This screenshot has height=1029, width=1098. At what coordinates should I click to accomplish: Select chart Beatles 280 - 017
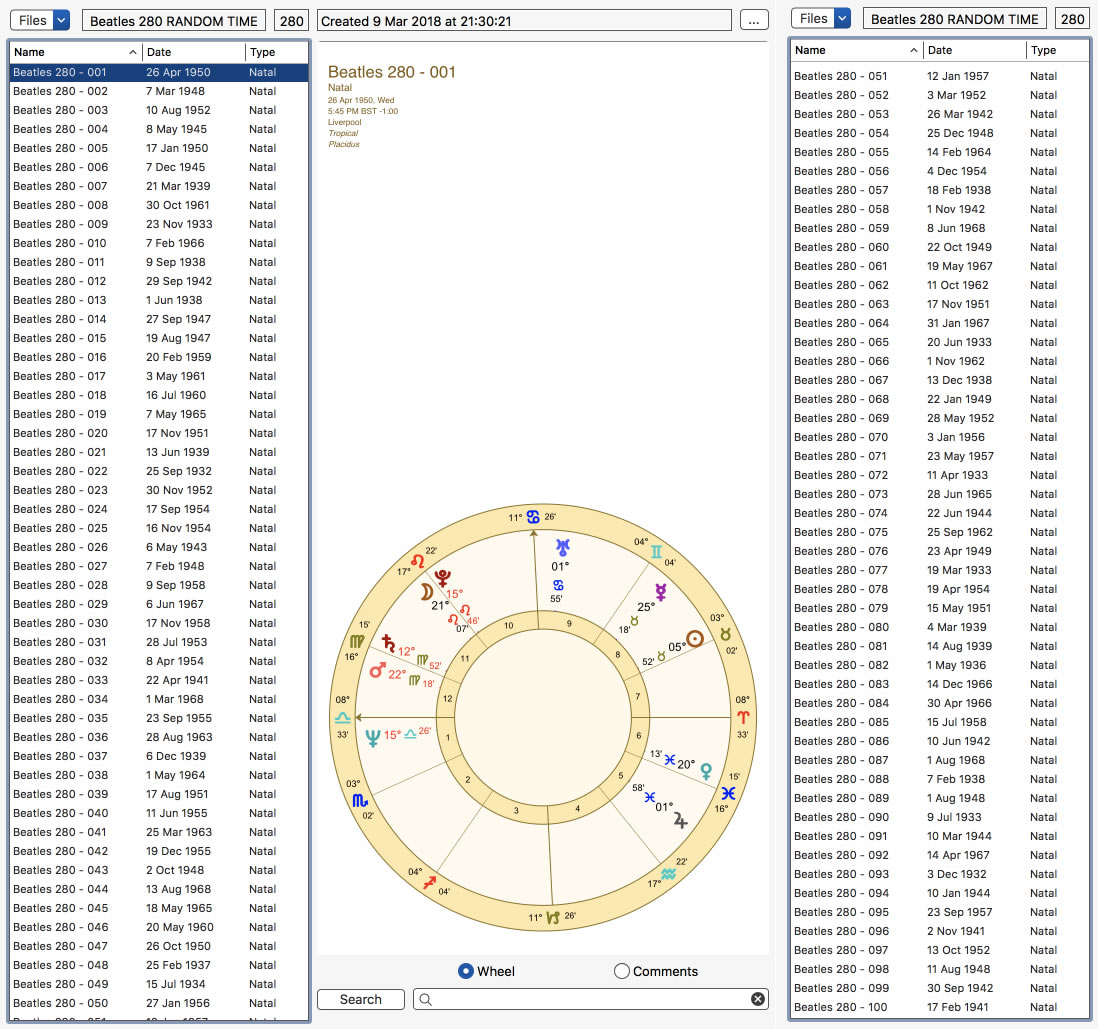[x=159, y=376]
